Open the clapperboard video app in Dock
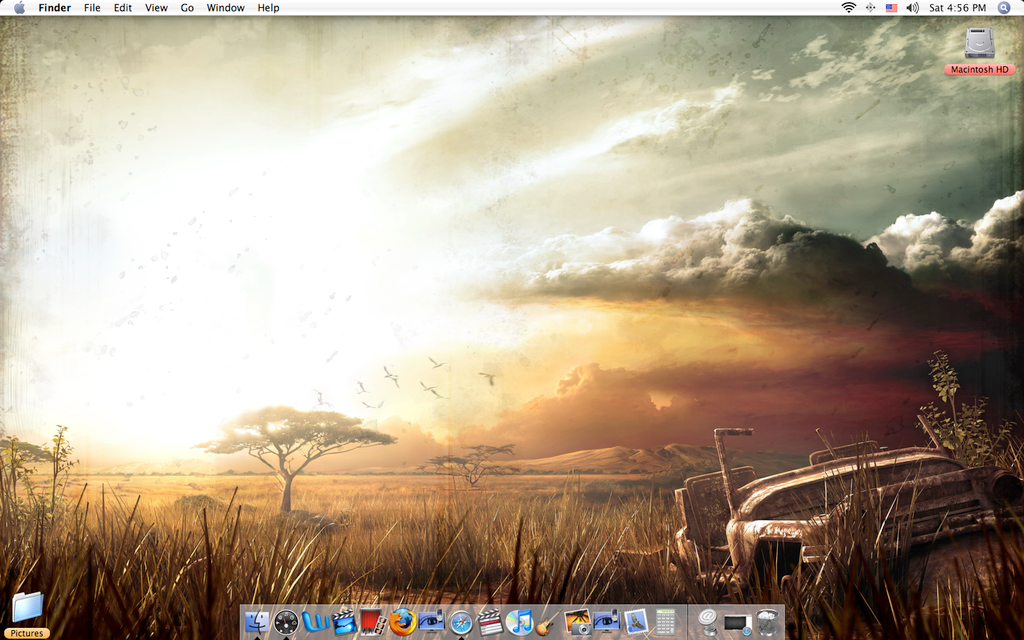 click(490, 622)
